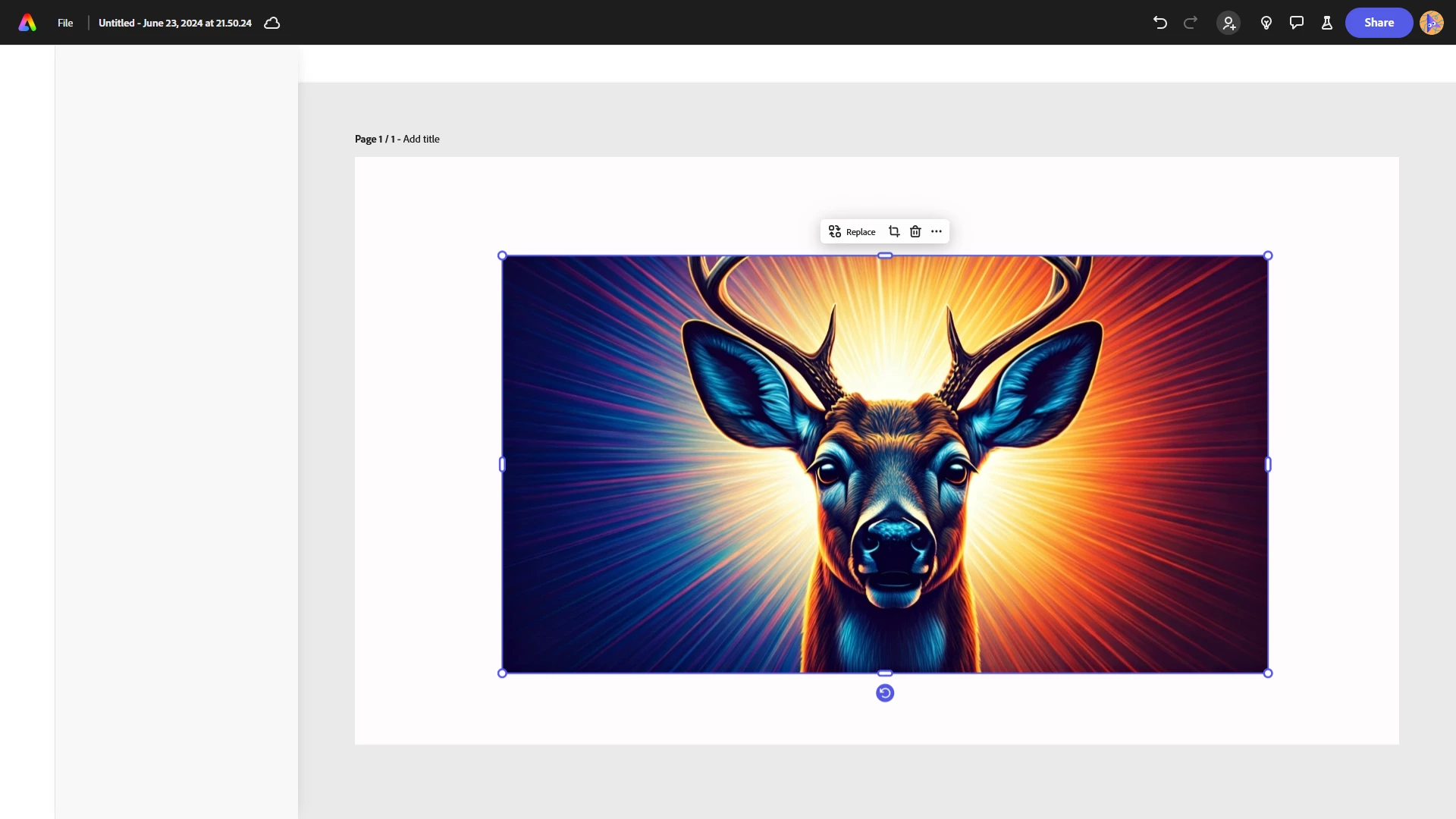This screenshot has width=1456, height=819.
Task: Delete image with the trash icon
Action: (x=915, y=231)
